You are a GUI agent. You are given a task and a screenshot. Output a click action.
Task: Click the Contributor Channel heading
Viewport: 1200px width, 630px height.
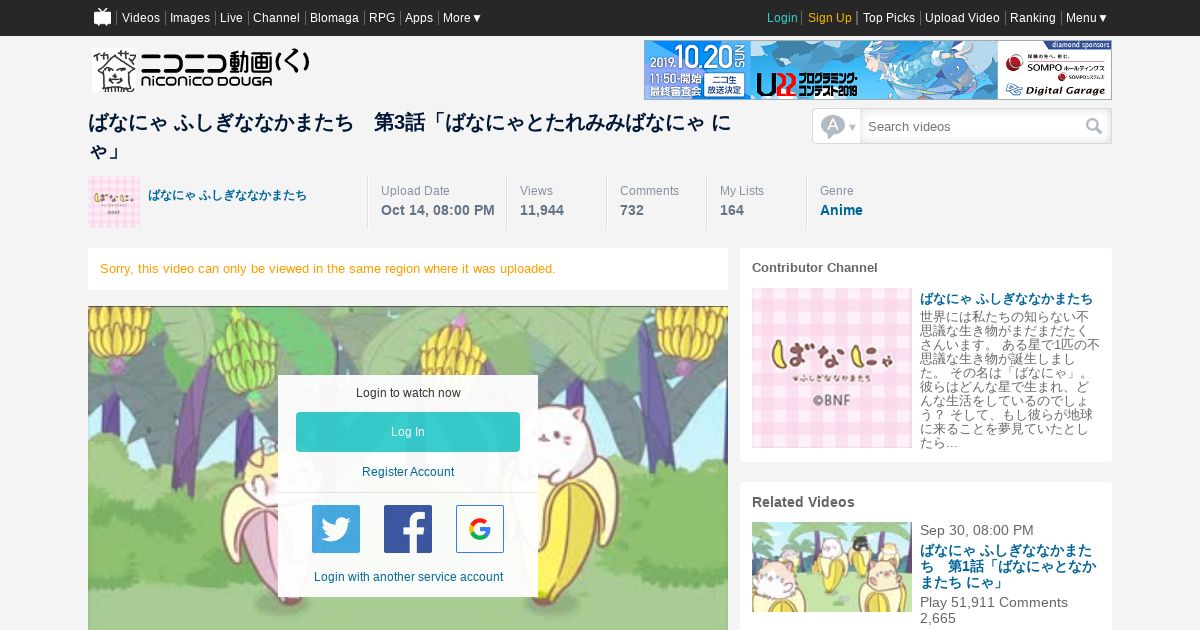tap(815, 268)
